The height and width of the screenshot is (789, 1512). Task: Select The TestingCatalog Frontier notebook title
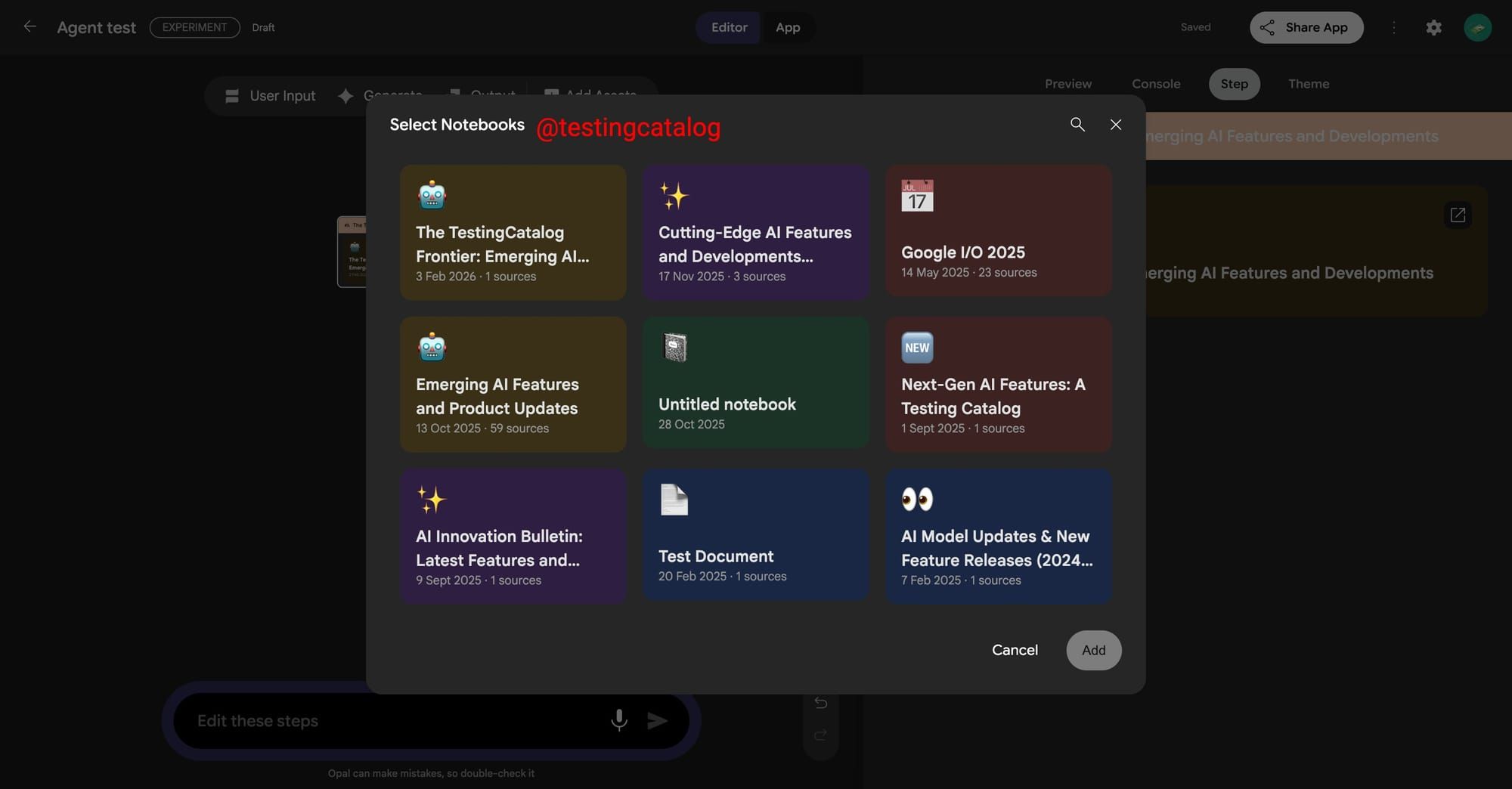point(503,244)
